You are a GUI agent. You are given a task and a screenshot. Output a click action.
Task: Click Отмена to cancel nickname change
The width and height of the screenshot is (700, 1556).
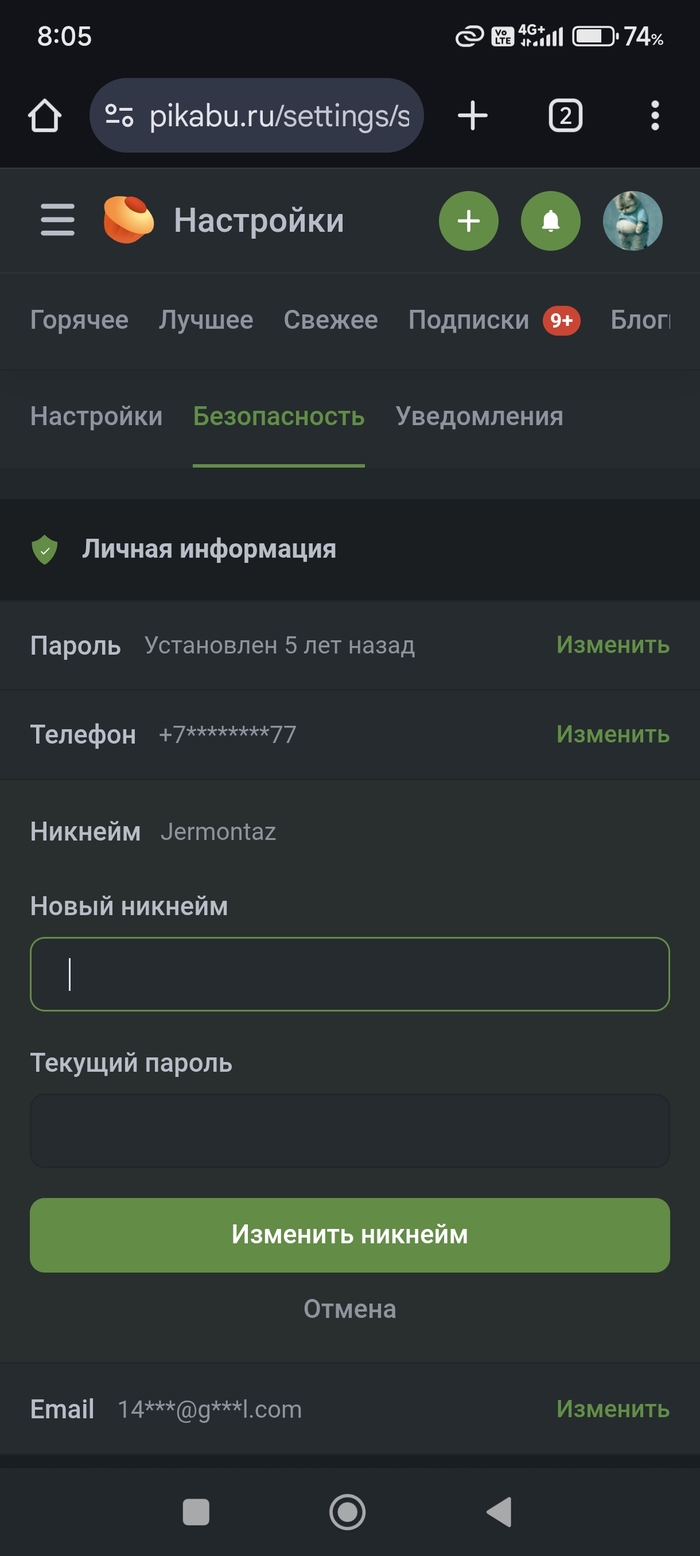click(350, 1309)
